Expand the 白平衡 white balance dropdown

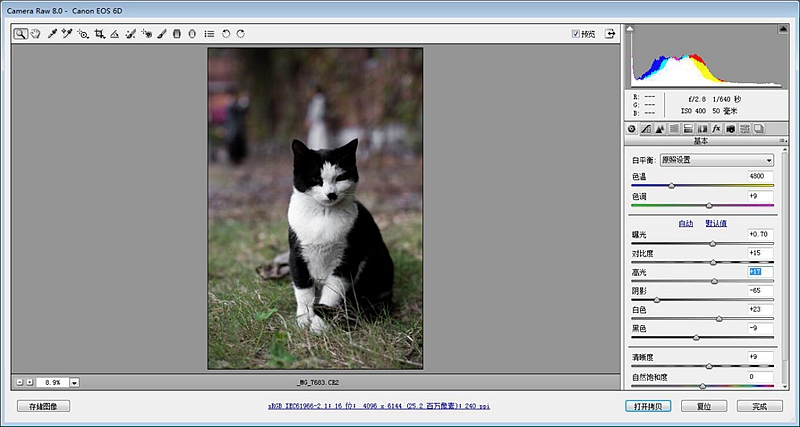pyautogui.click(x=717, y=160)
